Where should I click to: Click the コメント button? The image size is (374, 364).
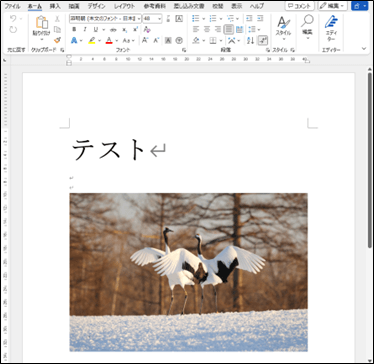[x=300, y=6]
